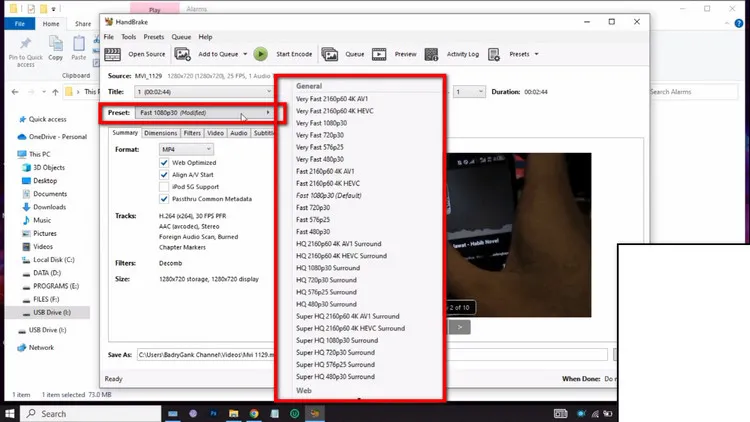Screen dimensions: 750x422
Task: Click the video preview thumbnail
Action: pos(519,235)
